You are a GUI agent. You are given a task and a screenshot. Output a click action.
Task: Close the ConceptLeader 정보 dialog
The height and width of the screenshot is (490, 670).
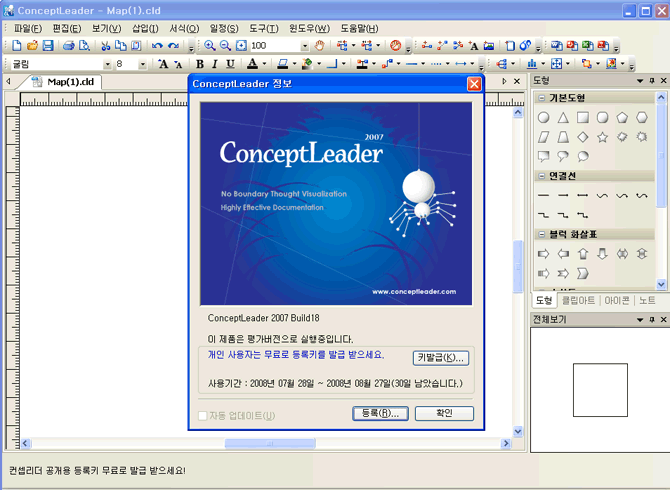pos(474,84)
